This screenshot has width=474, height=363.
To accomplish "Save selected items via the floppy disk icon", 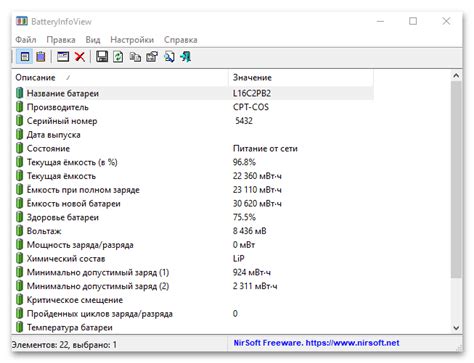I will pos(102,57).
